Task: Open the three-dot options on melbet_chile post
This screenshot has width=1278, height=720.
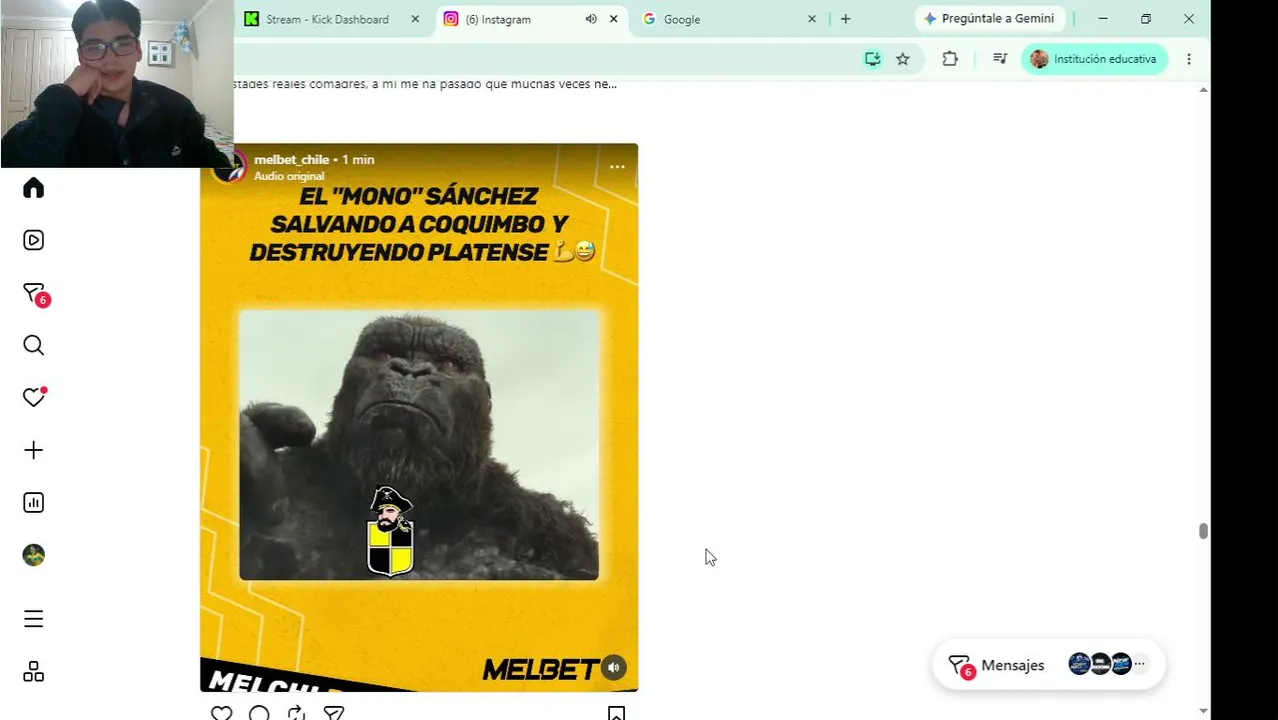Action: pyautogui.click(x=617, y=167)
